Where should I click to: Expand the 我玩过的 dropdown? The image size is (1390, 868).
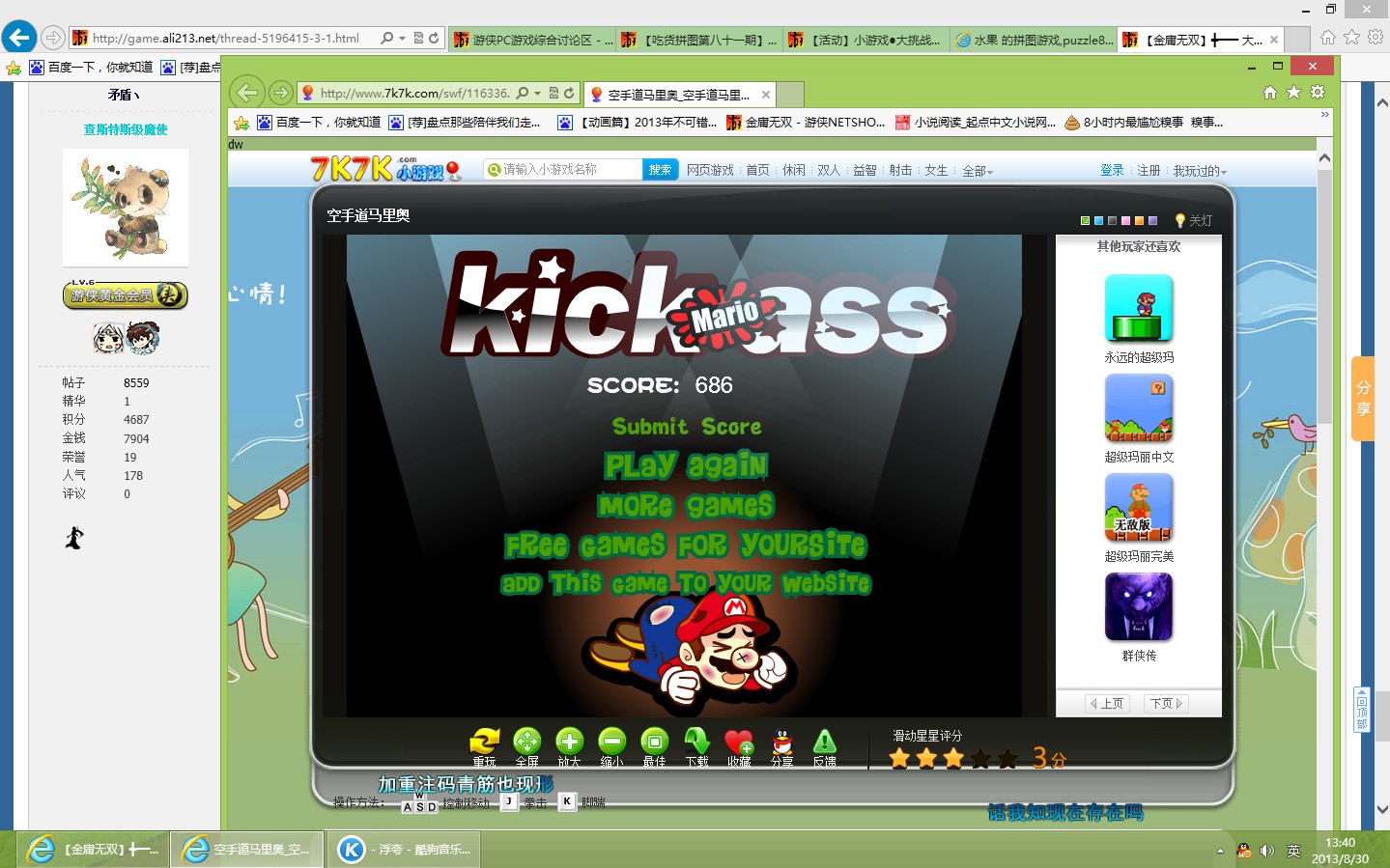1200,171
